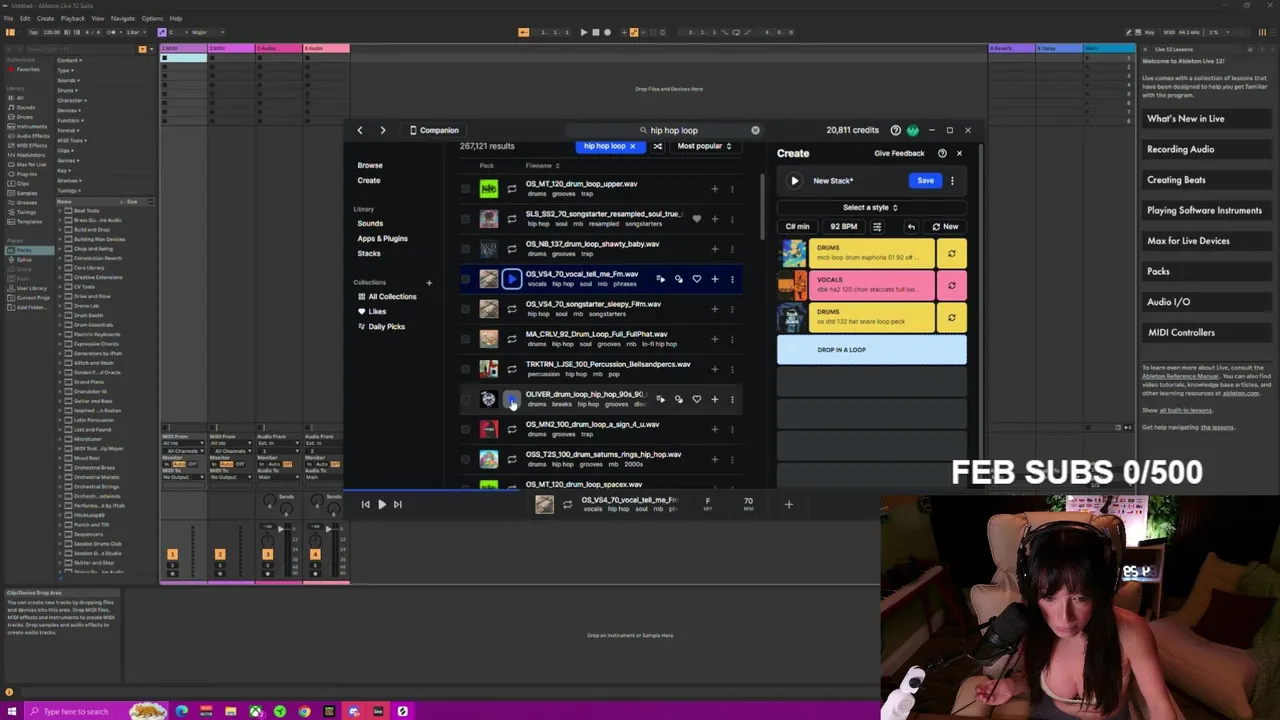Regenerate the DRUMS hat snare loop layer
The height and width of the screenshot is (720, 1280).
click(x=951, y=318)
